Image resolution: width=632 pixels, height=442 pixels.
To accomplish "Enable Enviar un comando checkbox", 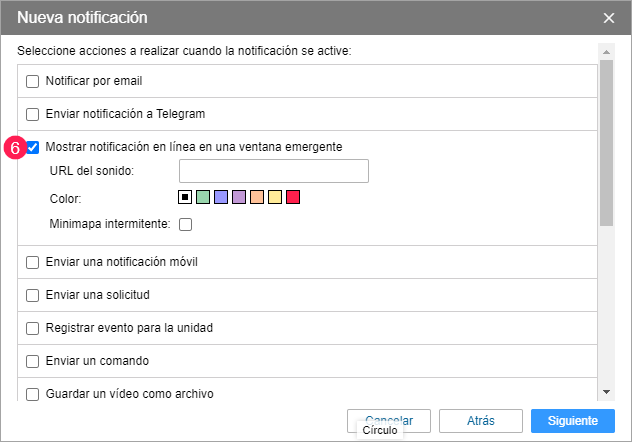I will tap(33, 361).
